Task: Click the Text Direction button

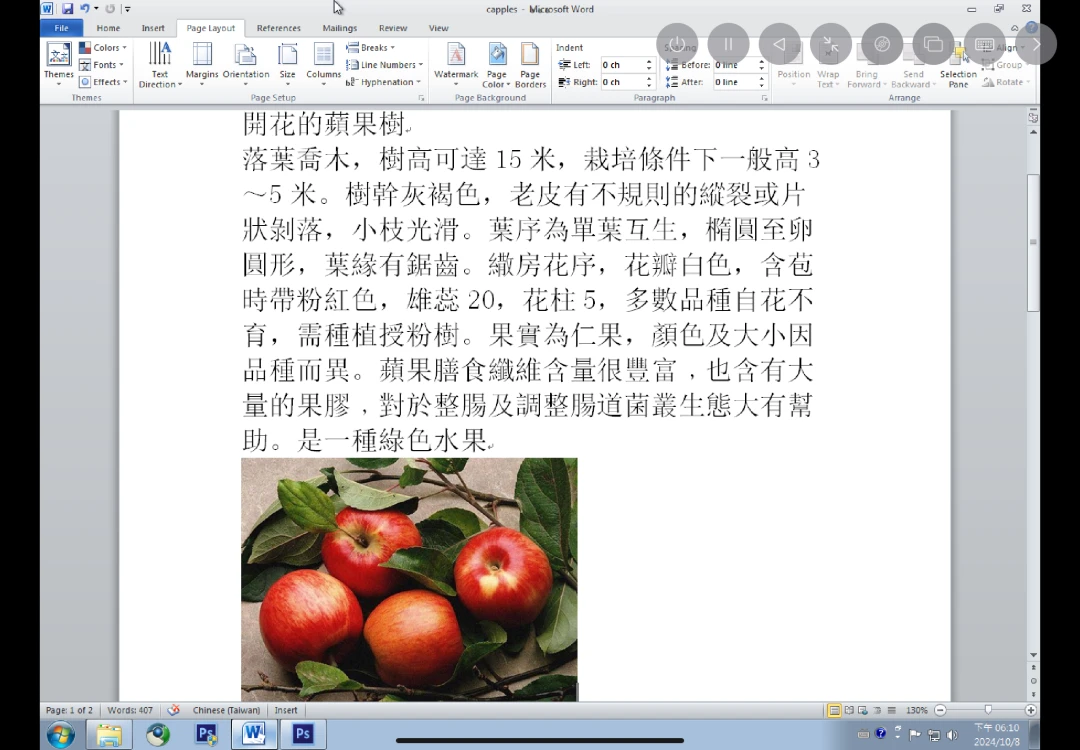Action: tap(160, 64)
